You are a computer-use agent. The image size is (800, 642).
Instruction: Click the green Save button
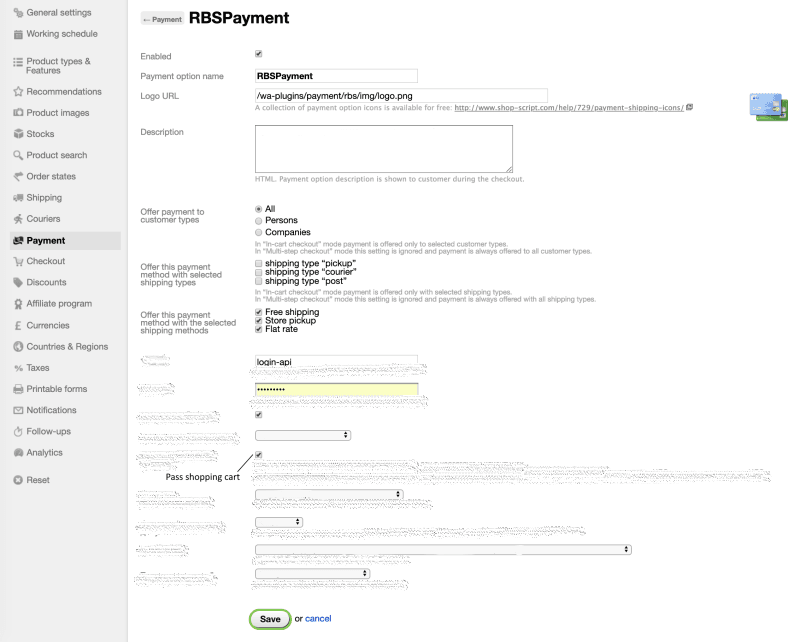[x=270, y=619]
